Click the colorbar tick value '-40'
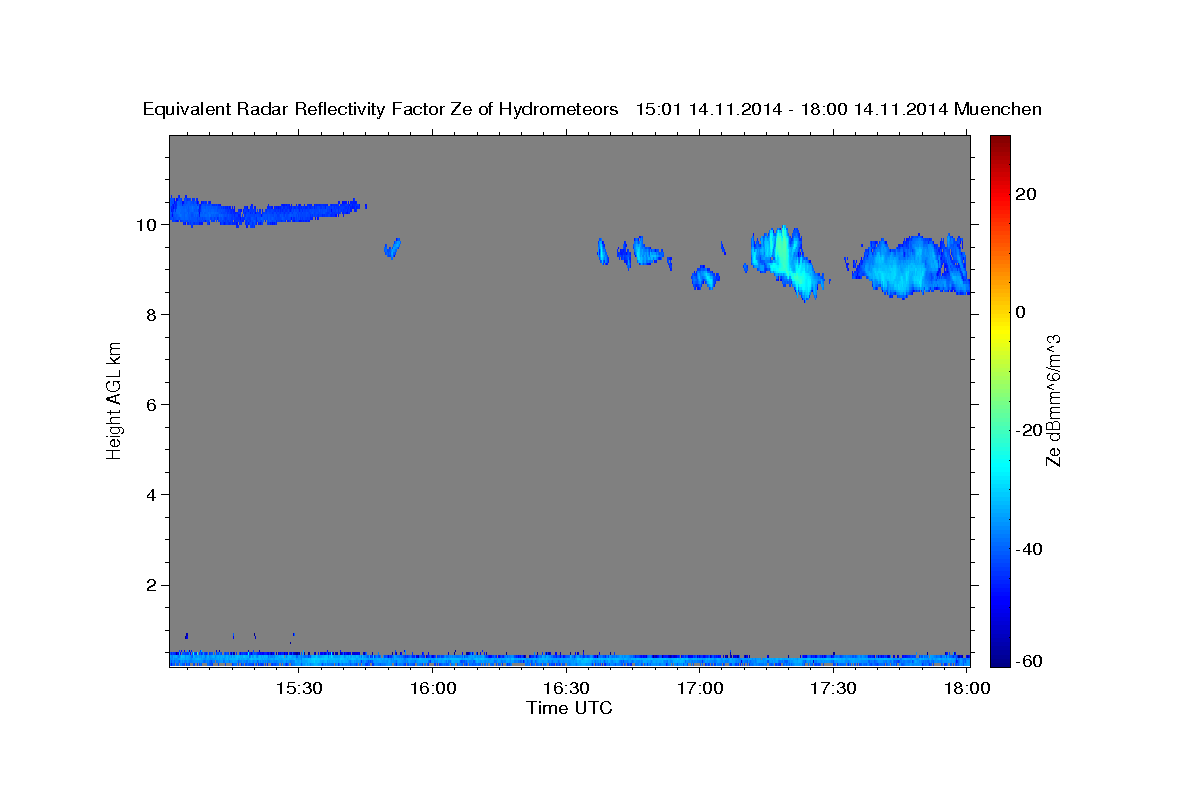Image resolution: width=1200 pixels, height=800 pixels. pos(1028,549)
